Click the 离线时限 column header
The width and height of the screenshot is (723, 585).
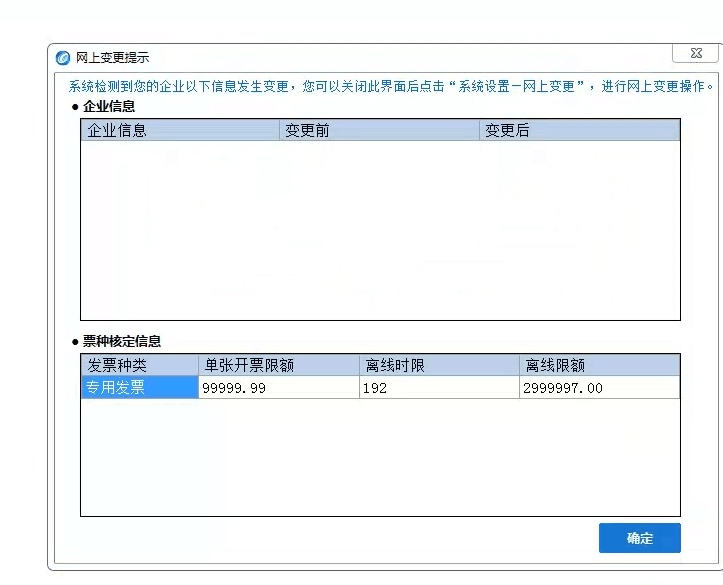pos(439,365)
